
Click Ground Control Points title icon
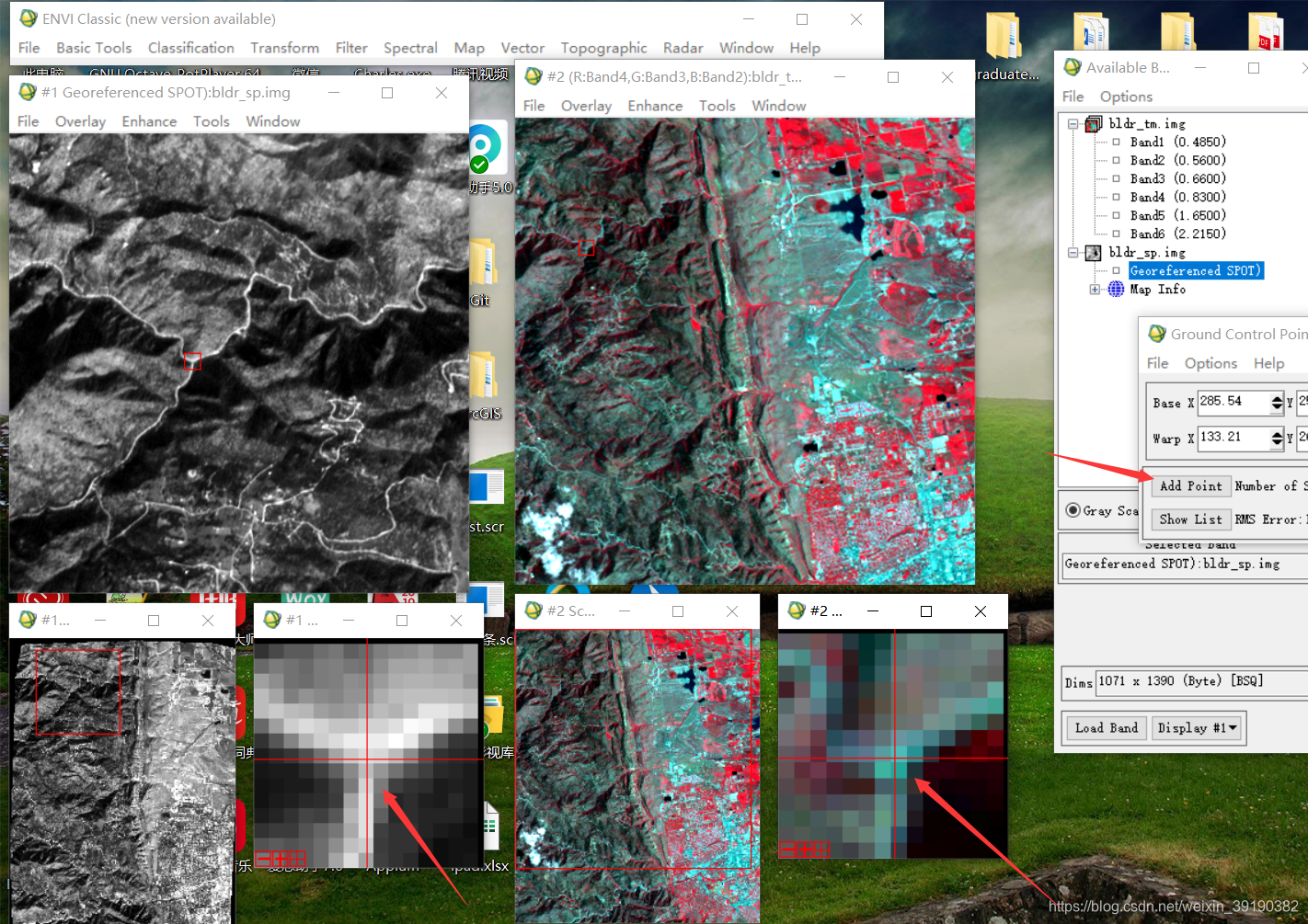(x=1157, y=334)
